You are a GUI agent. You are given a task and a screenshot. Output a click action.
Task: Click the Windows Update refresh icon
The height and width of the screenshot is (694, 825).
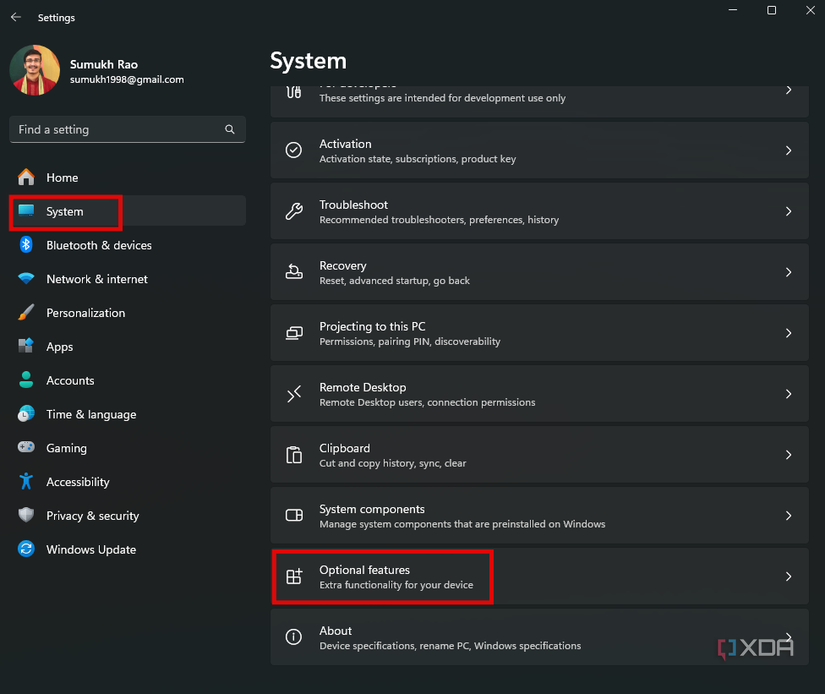point(26,549)
